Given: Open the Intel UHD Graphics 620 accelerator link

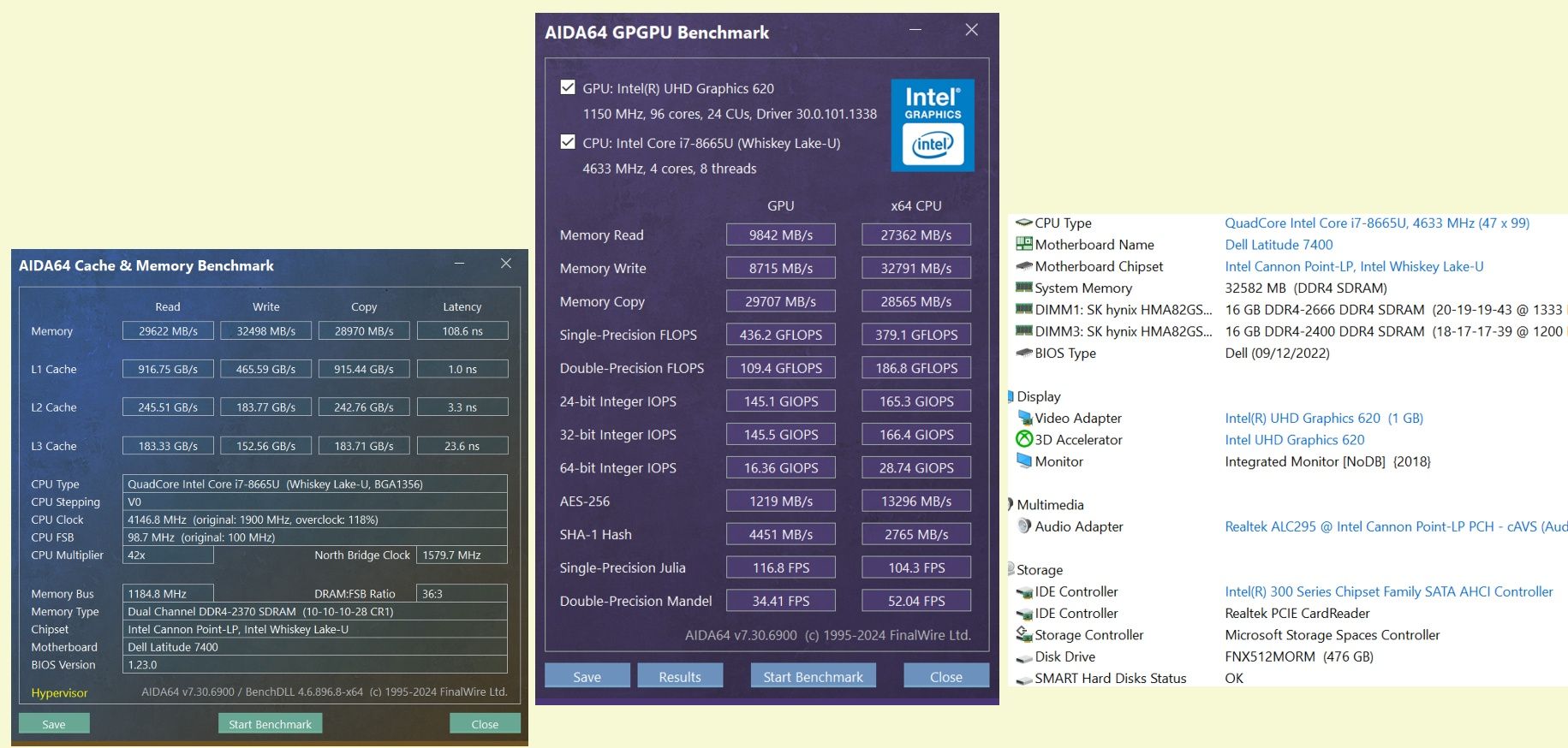Looking at the screenshot, I should 1295,439.
